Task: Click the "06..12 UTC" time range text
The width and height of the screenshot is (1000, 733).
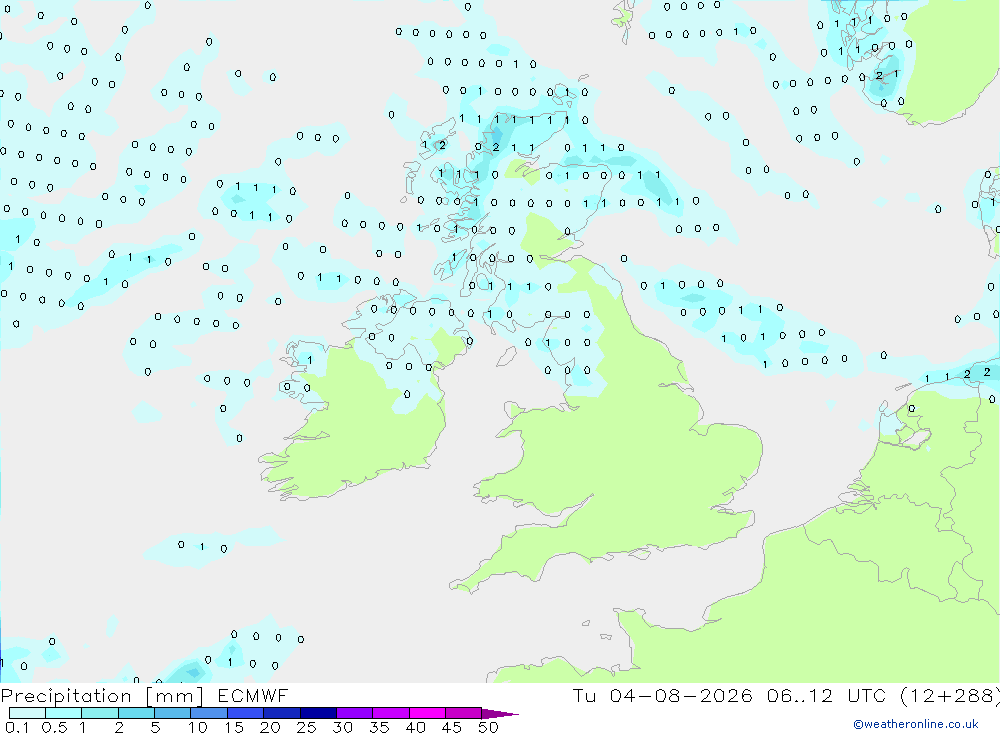Action: [x=826, y=695]
